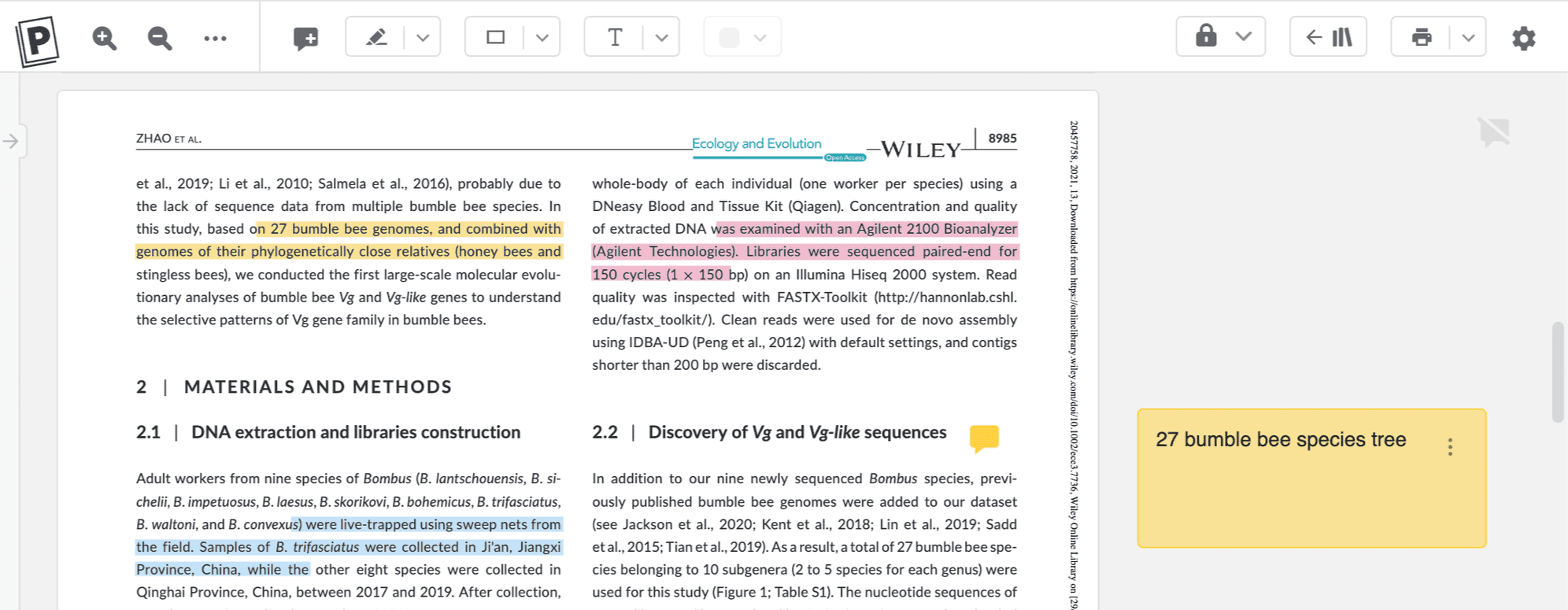1568x610 pixels.
Task: Toggle annotation sidebar visibility icon
Action: [x=1493, y=131]
